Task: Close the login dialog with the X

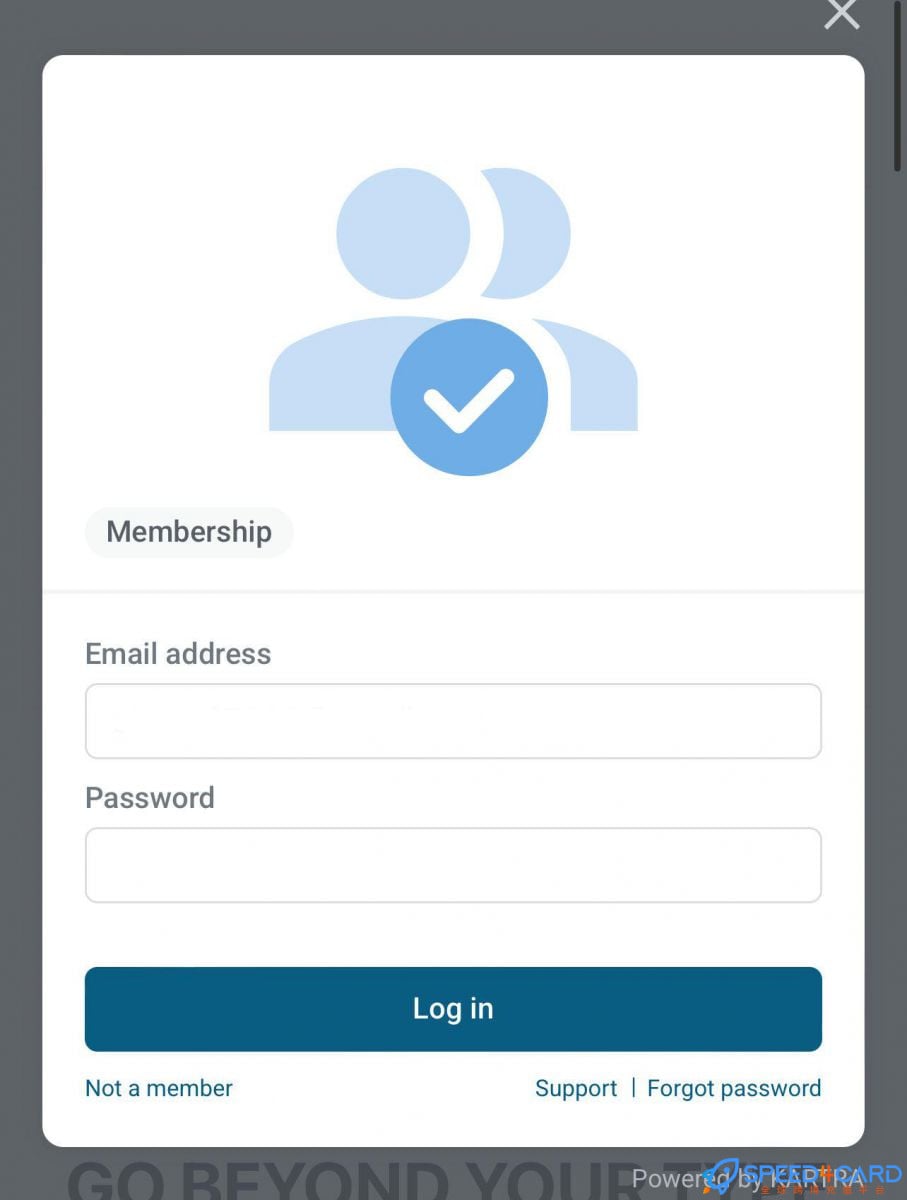Action: [x=841, y=13]
